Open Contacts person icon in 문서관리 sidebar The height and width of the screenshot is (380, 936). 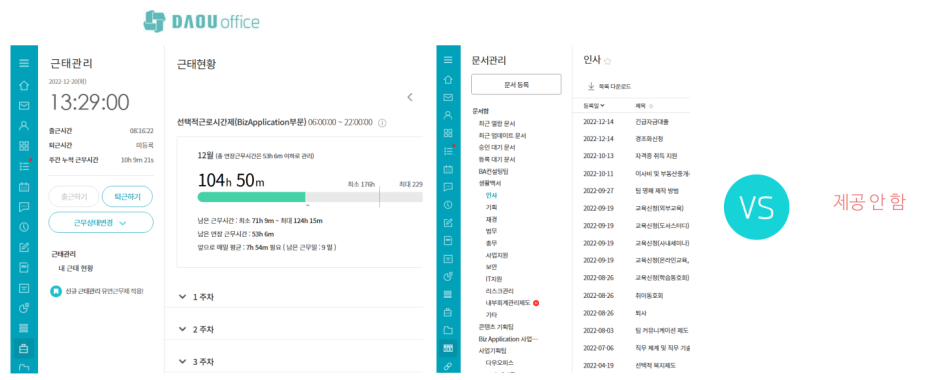click(448, 115)
